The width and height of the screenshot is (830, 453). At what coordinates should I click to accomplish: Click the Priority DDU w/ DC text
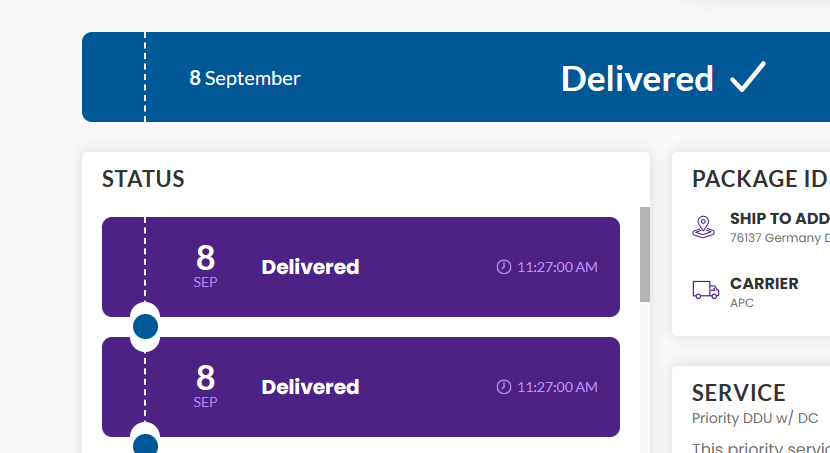755,418
